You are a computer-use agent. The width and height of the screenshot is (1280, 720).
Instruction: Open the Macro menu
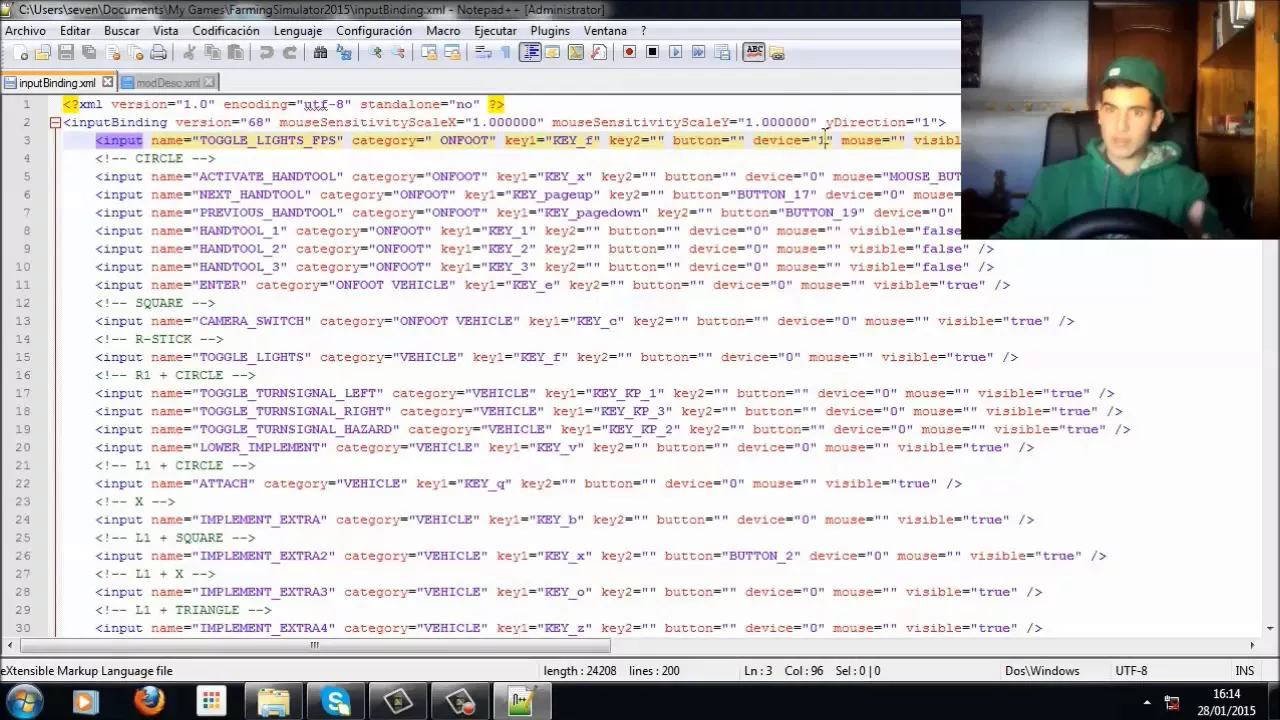tap(443, 31)
